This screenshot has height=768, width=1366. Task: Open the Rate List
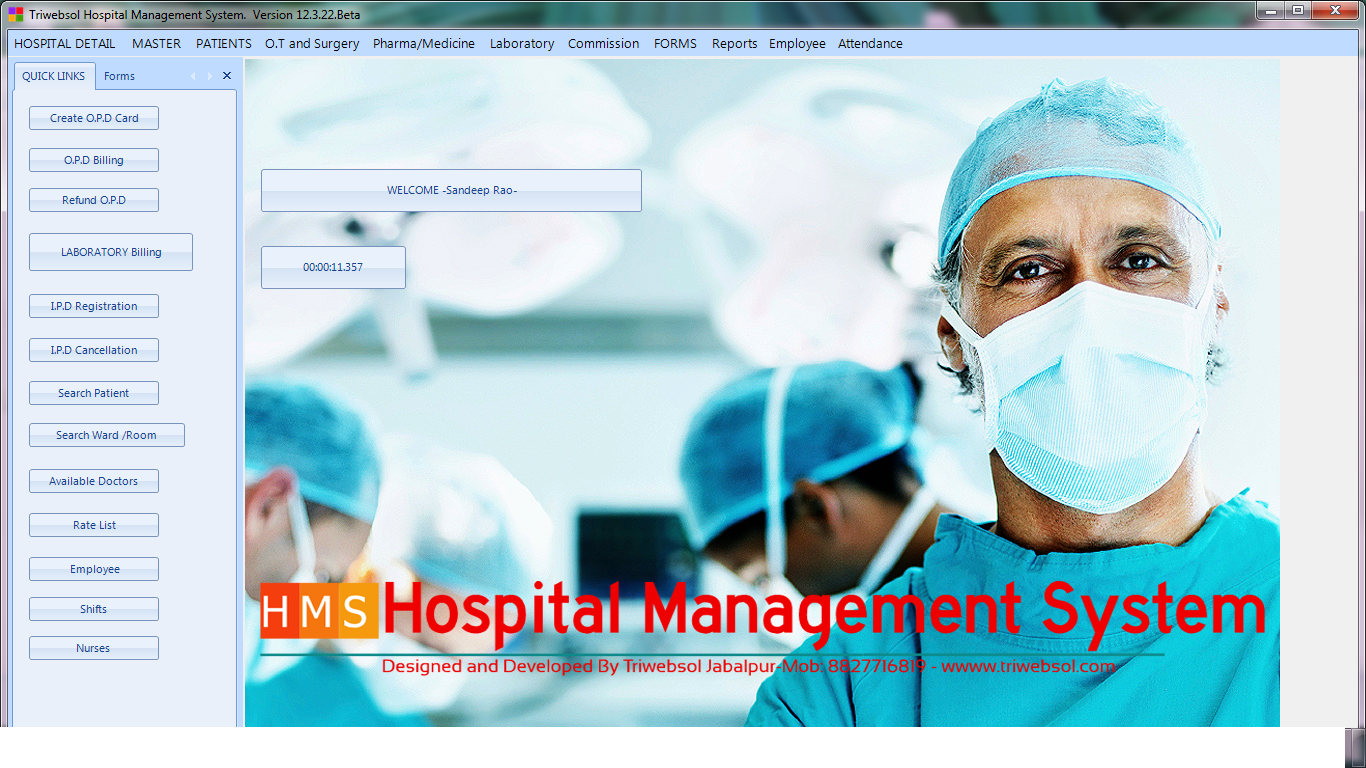pyautogui.click(x=93, y=524)
